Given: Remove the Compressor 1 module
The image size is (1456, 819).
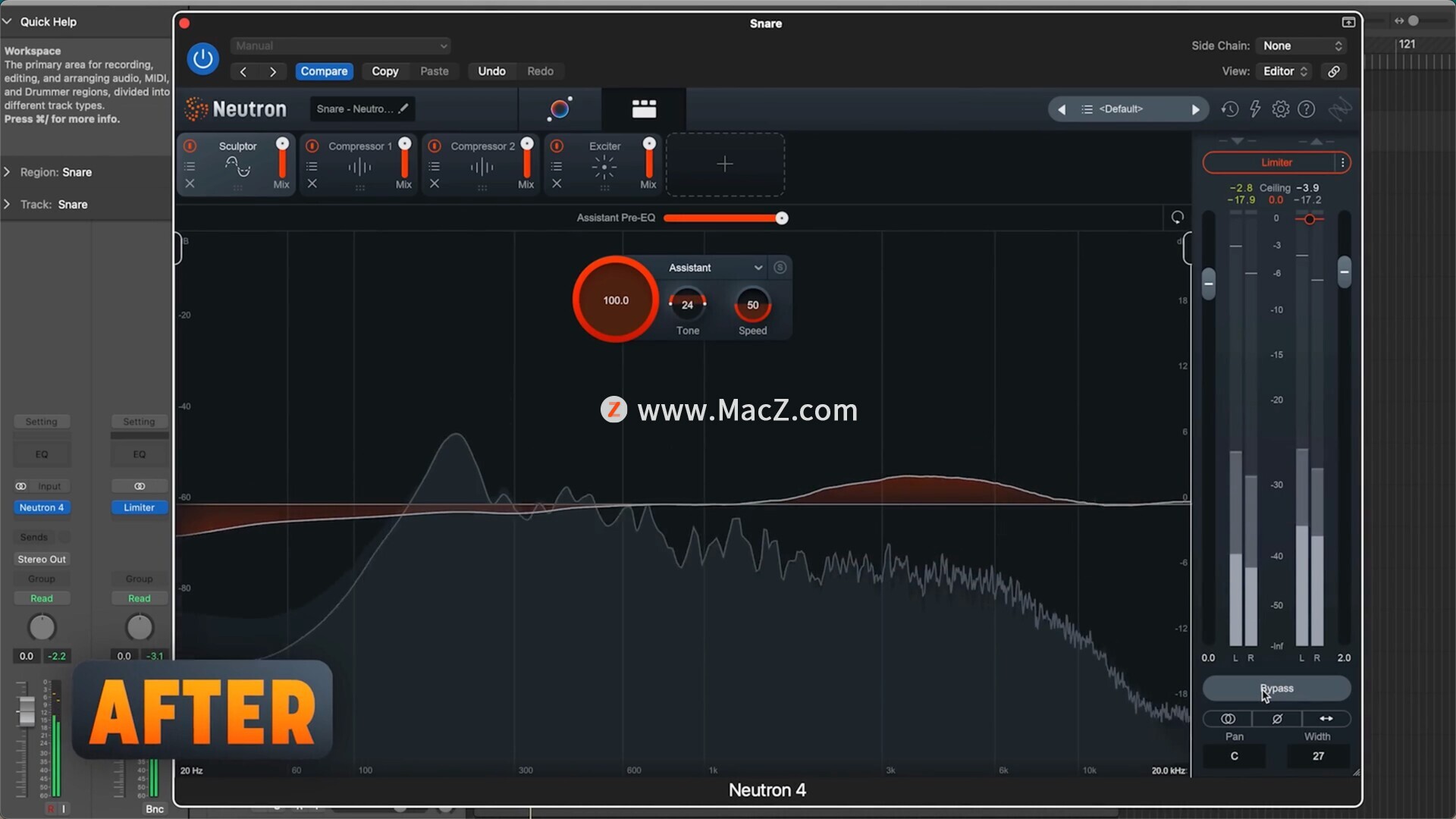Looking at the screenshot, I should [x=312, y=184].
